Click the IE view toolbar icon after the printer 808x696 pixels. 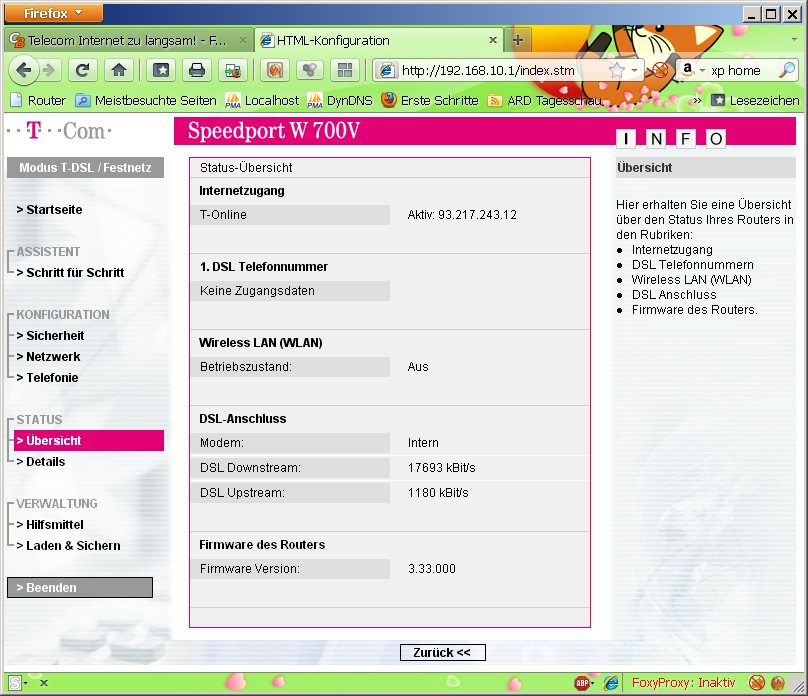coord(232,70)
